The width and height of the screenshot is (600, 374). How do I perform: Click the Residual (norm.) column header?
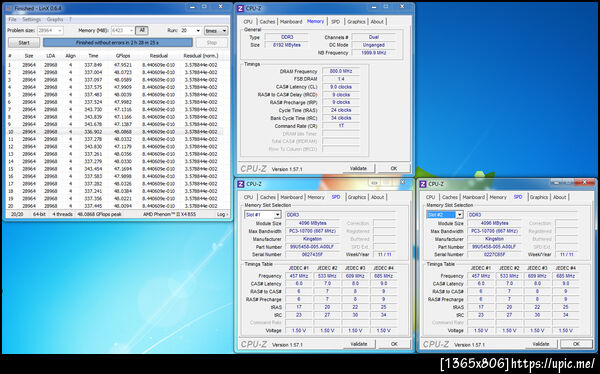coord(200,56)
